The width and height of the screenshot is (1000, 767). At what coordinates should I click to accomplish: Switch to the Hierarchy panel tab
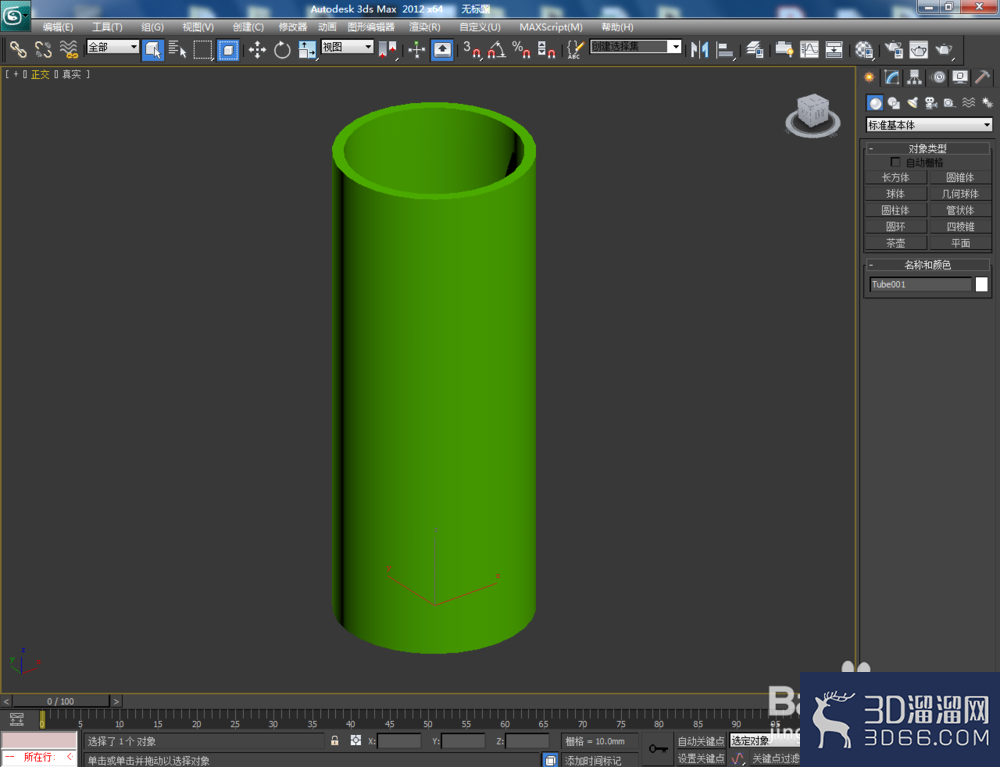coord(915,78)
